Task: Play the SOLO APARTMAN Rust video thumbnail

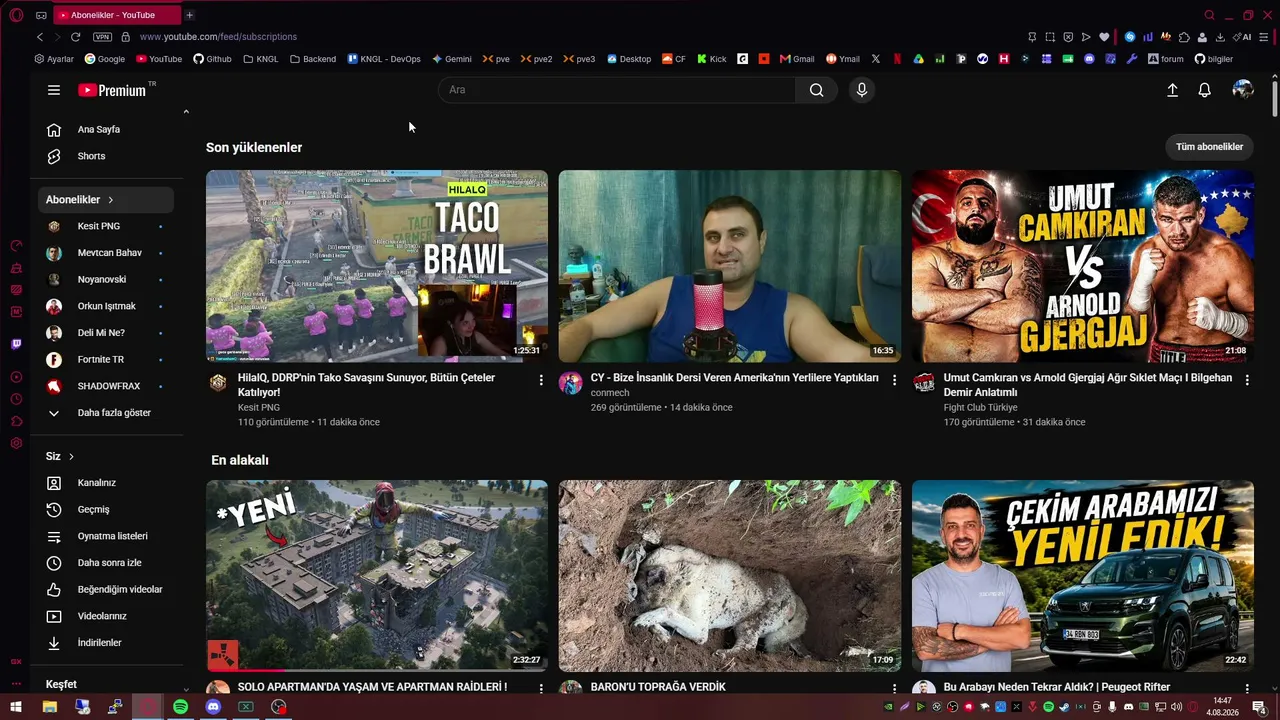Action: coord(377,576)
